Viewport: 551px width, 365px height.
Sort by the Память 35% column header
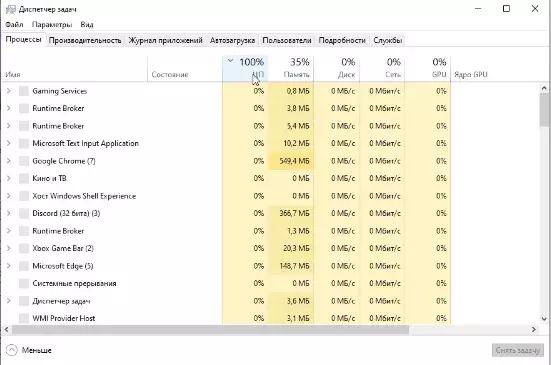(291, 69)
